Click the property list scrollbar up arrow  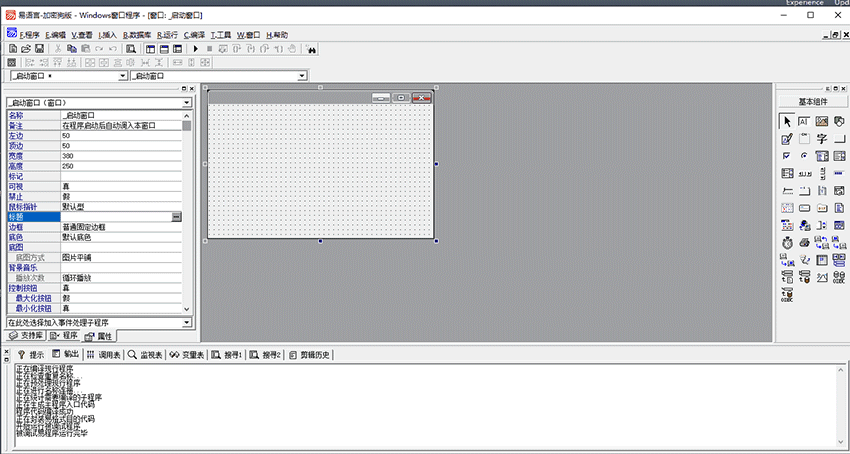(186, 116)
